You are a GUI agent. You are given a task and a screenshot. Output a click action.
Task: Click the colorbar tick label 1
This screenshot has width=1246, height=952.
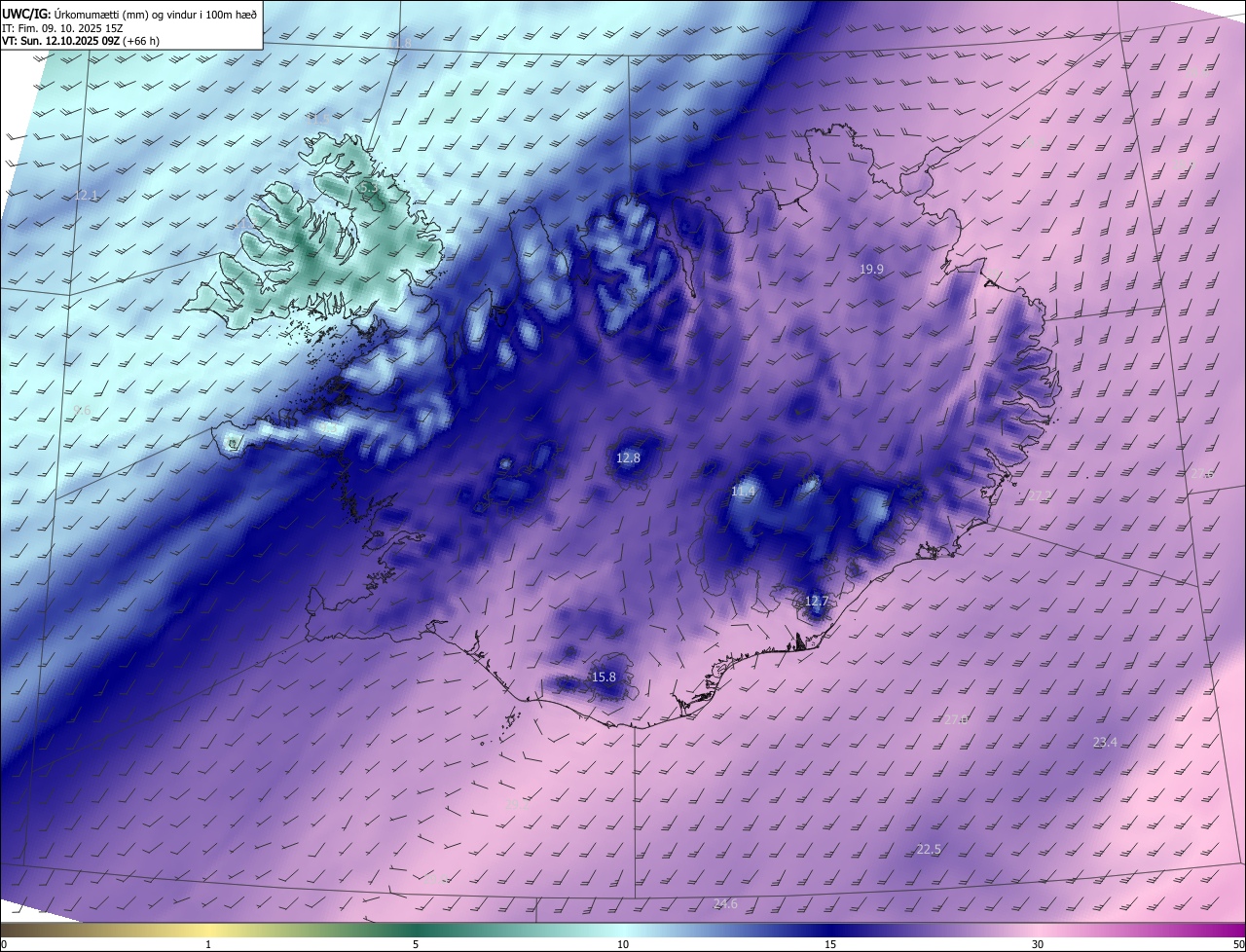pos(208,944)
